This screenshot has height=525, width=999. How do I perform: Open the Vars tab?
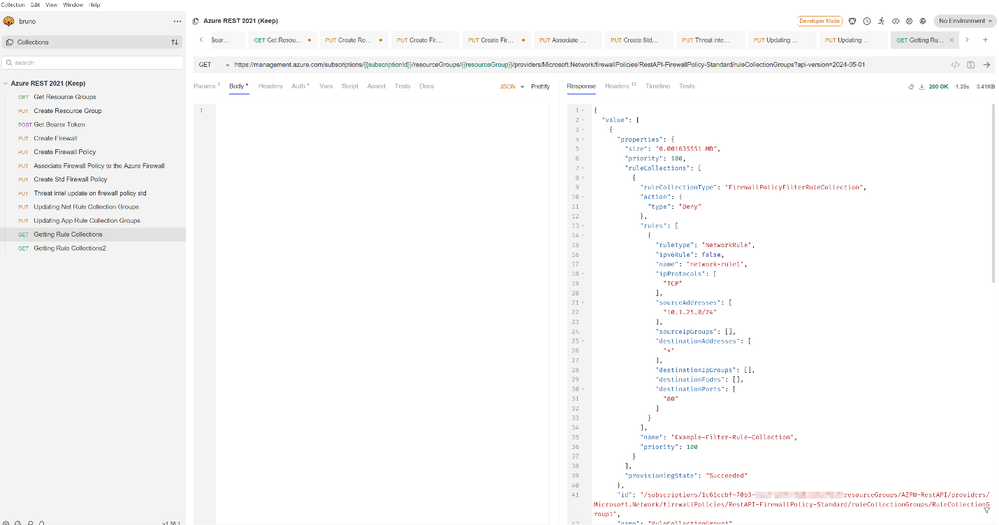[326, 86]
